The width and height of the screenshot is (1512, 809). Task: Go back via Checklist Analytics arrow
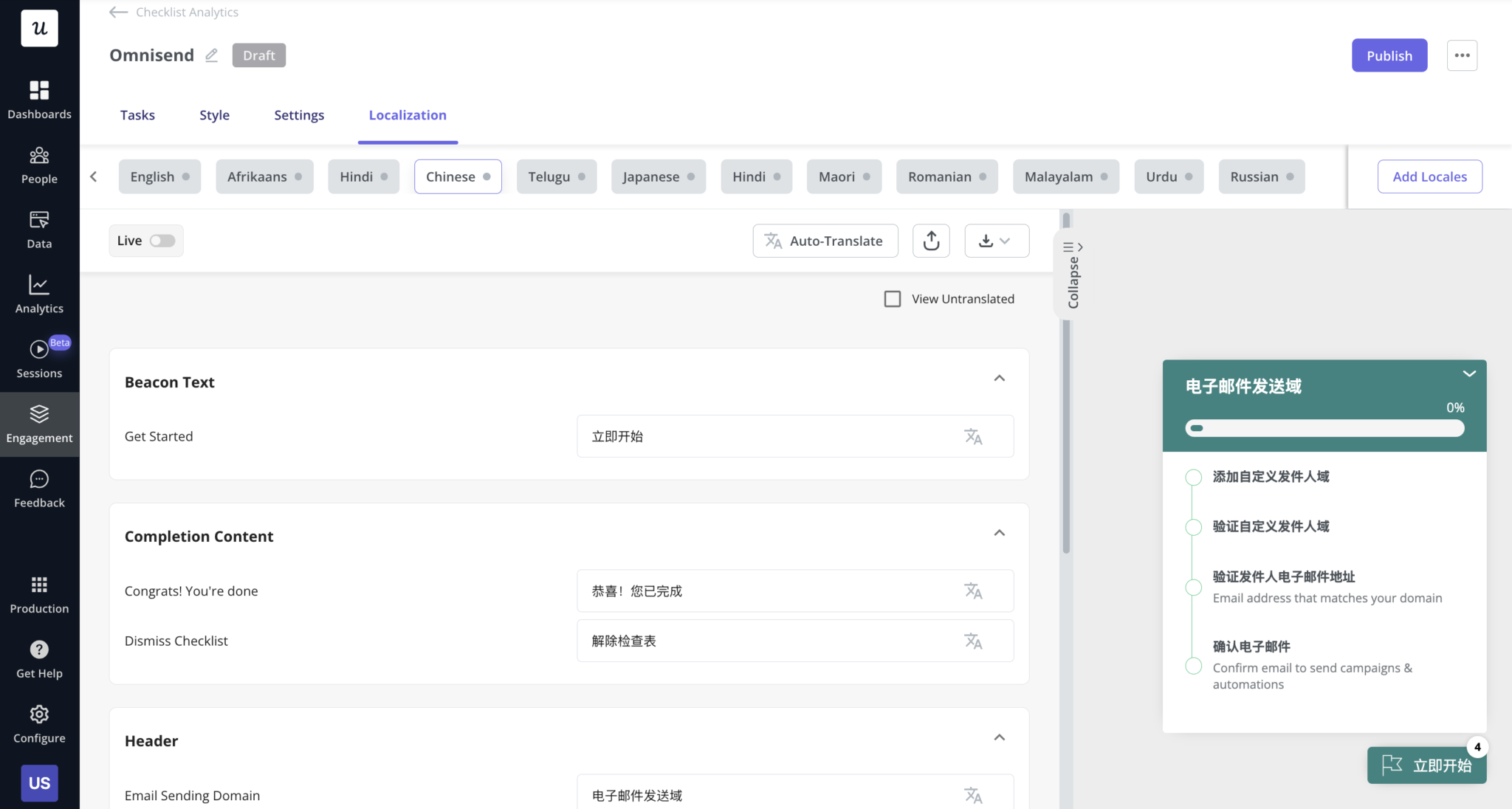118,12
